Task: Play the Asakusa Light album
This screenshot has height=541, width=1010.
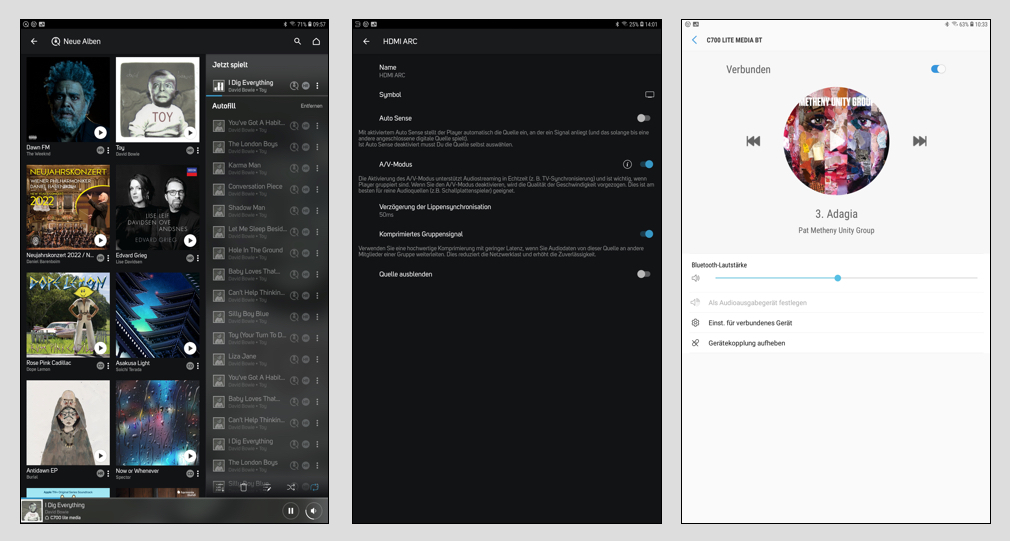Action: [x=190, y=348]
